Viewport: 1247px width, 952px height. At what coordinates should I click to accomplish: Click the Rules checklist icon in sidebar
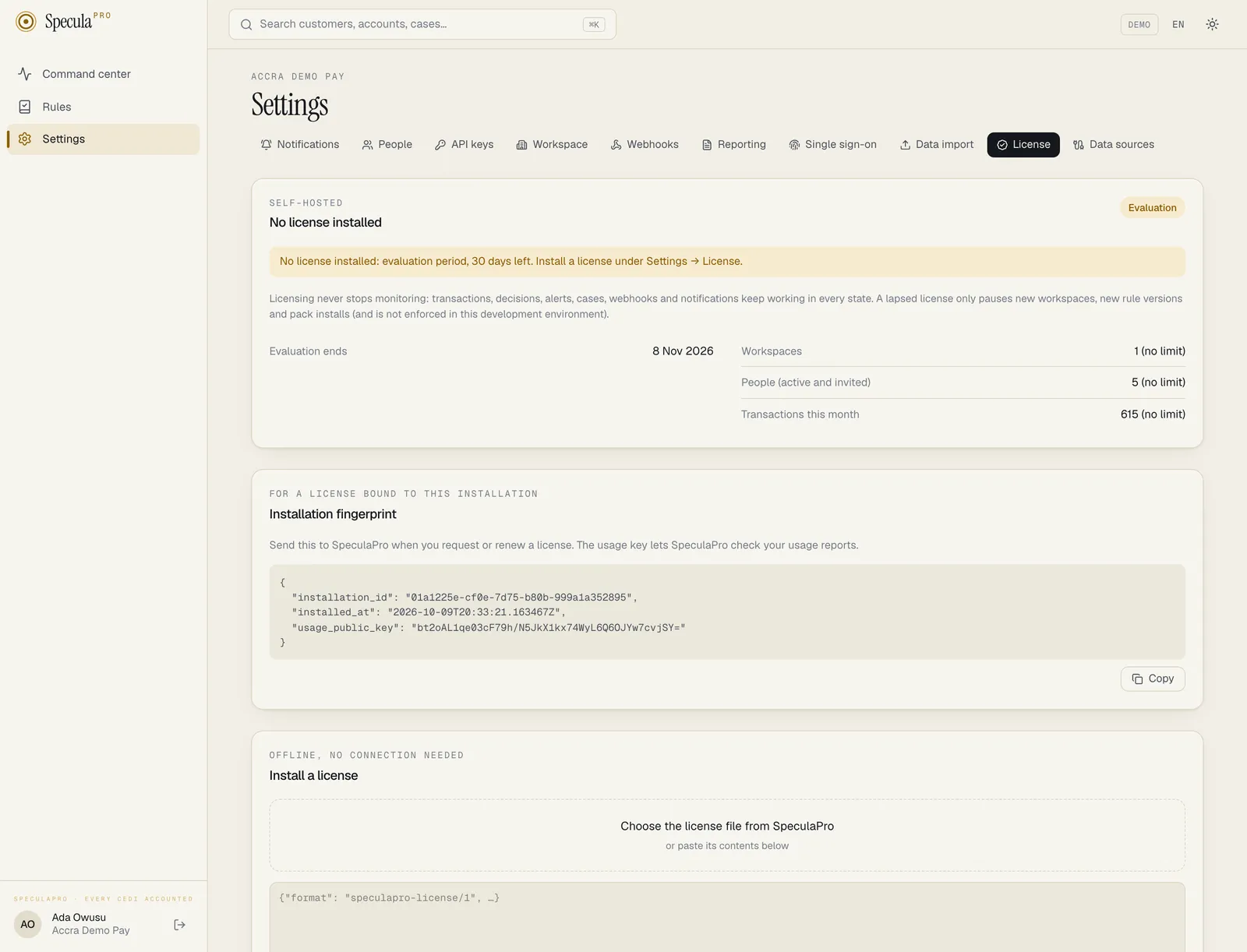pos(25,107)
